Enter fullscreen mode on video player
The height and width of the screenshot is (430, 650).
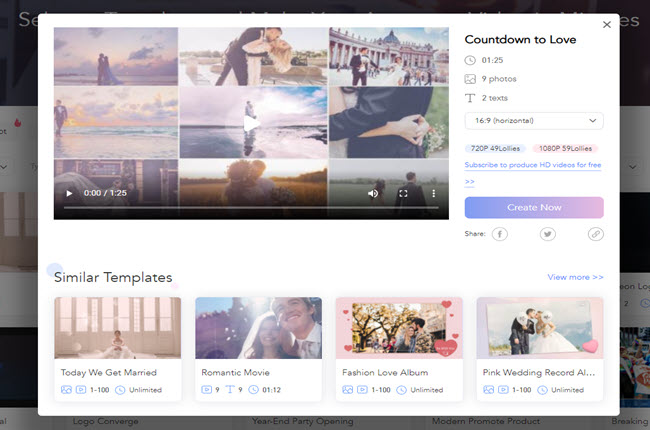(404, 193)
